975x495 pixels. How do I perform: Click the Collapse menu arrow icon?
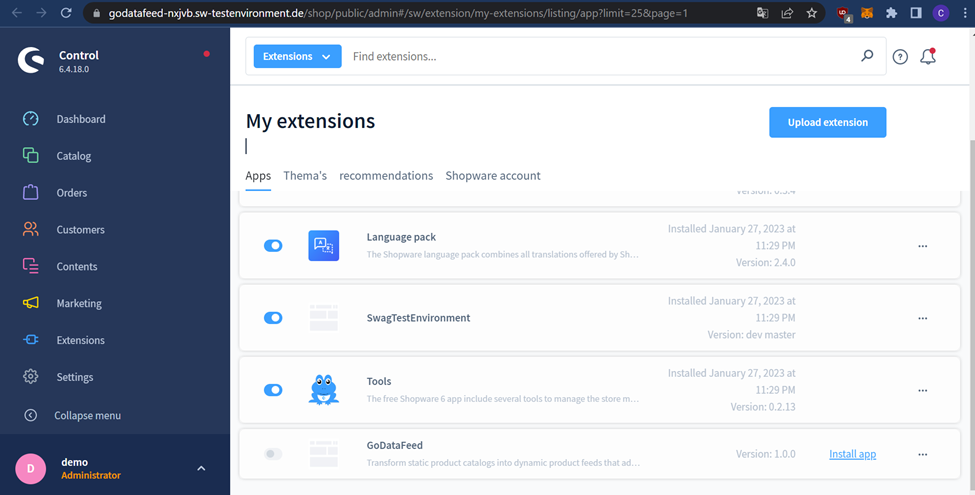click(30, 415)
